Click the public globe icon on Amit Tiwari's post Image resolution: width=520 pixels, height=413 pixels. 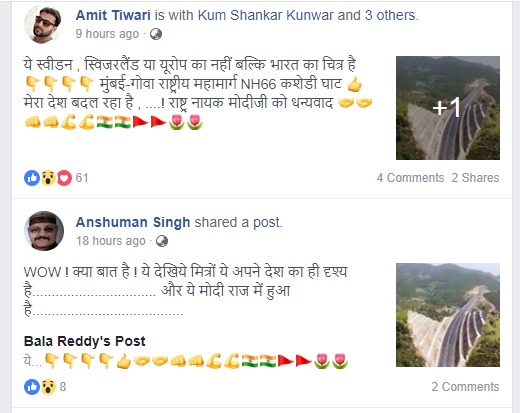pos(156,34)
